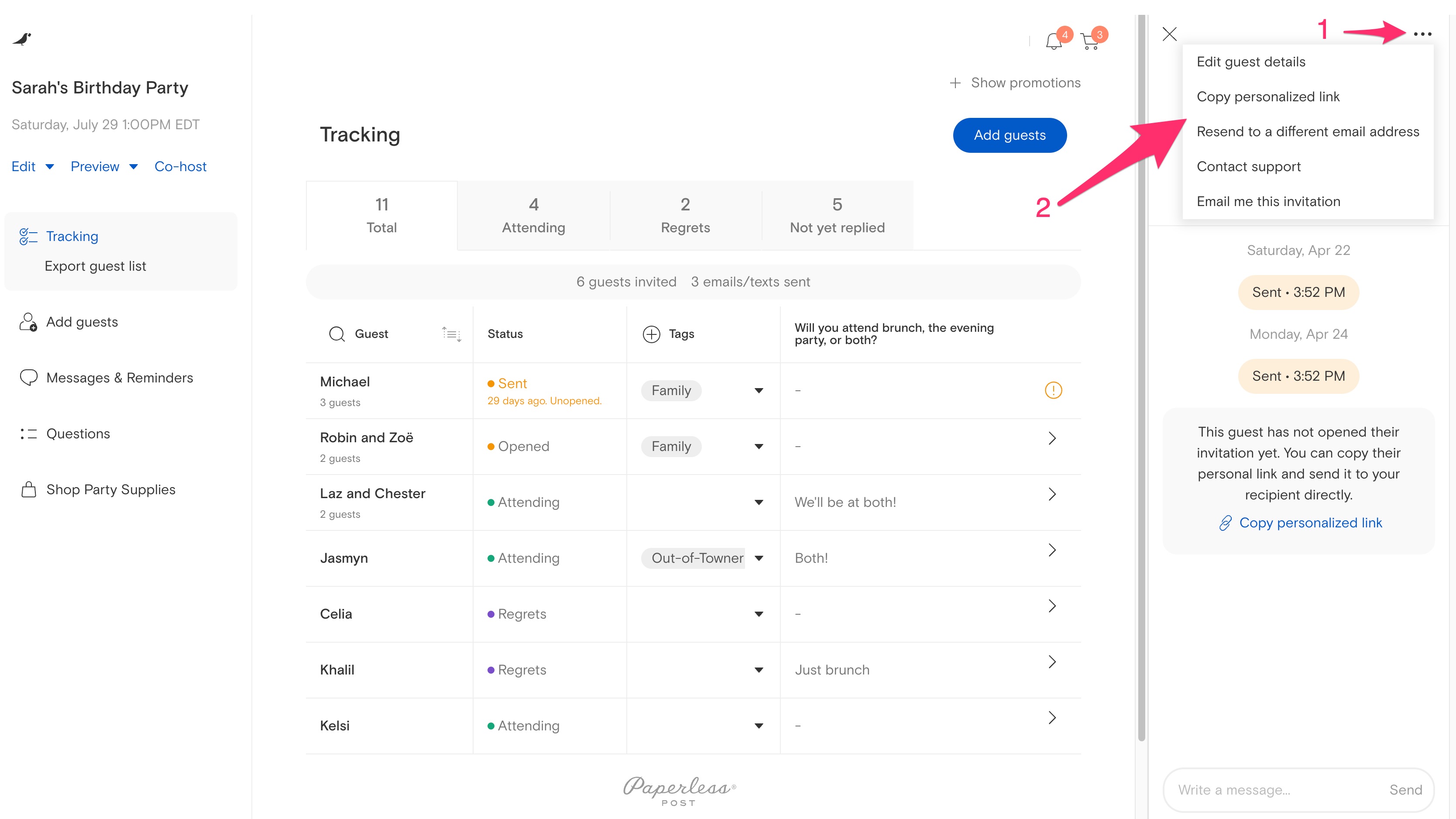Image resolution: width=1456 pixels, height=819 pixels.
Task: Click Copy personalized link in message panel
Action: 1310,523
